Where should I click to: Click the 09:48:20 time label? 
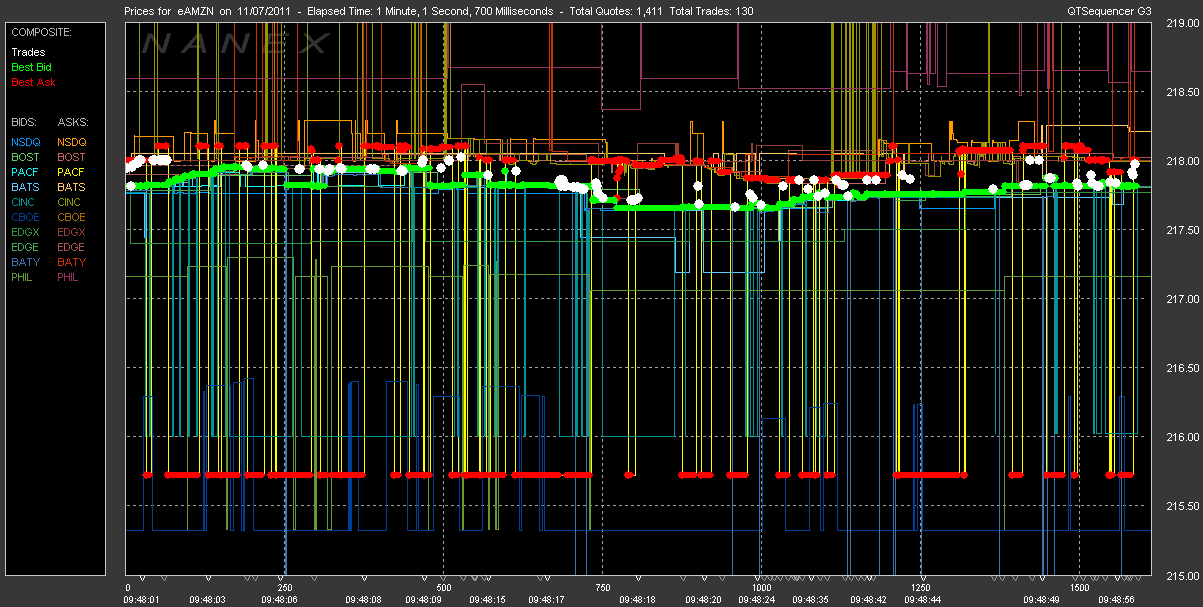(x=701, y=600)
